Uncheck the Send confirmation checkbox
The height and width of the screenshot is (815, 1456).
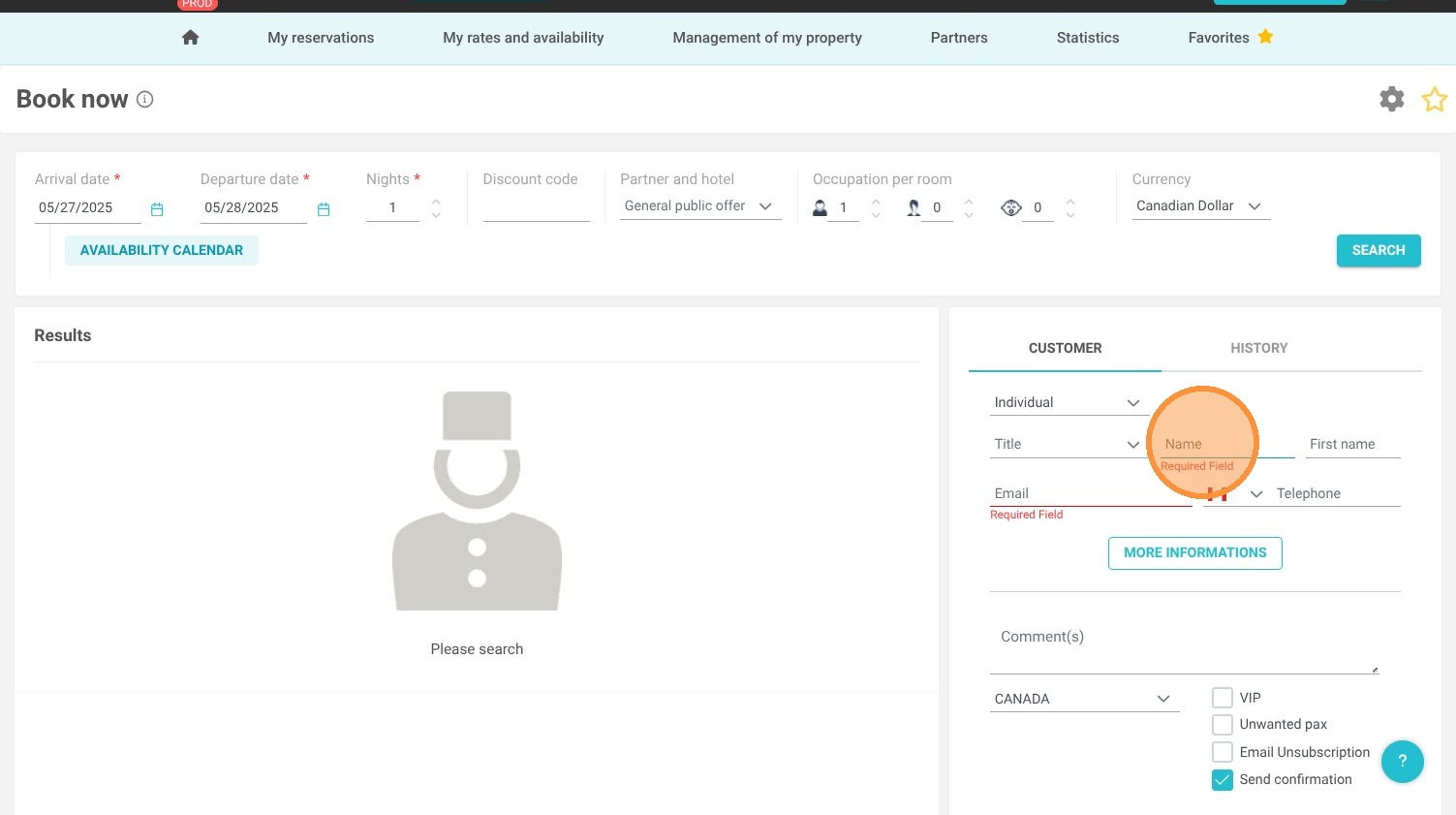click(x=1223, y=780)
